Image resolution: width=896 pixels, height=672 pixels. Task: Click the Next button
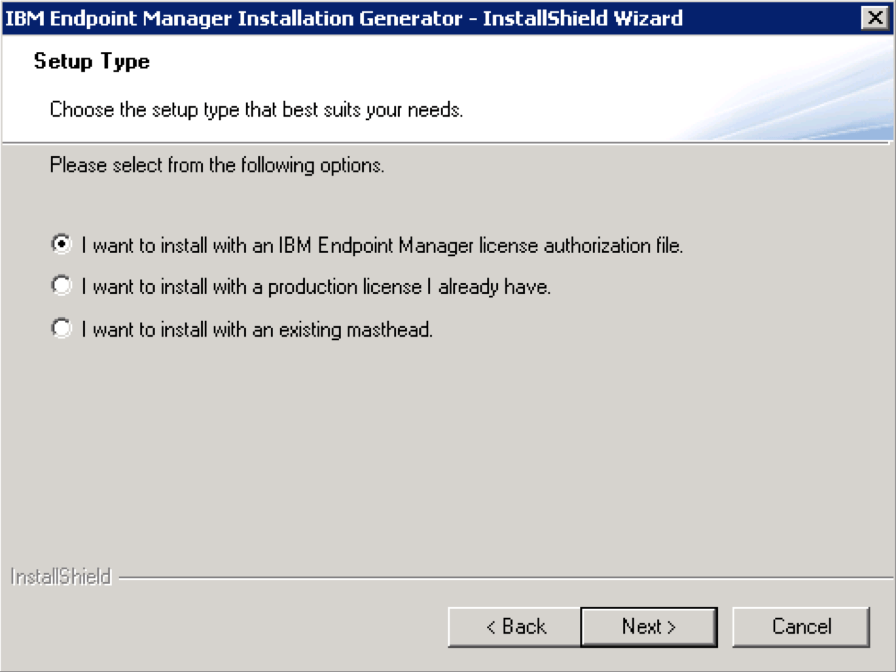(648, 627)
